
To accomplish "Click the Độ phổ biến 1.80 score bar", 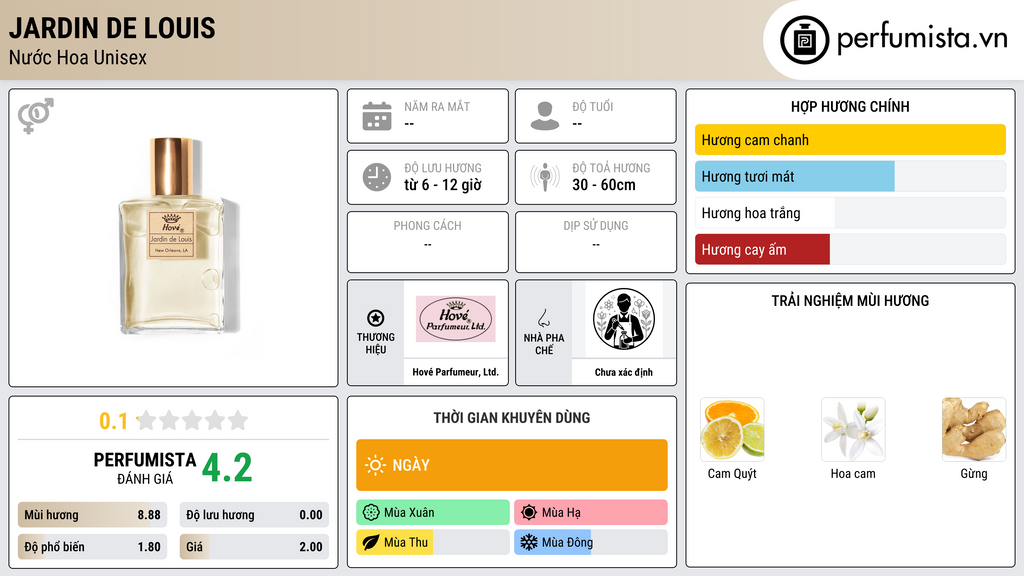I will click(x=92, y=547).
